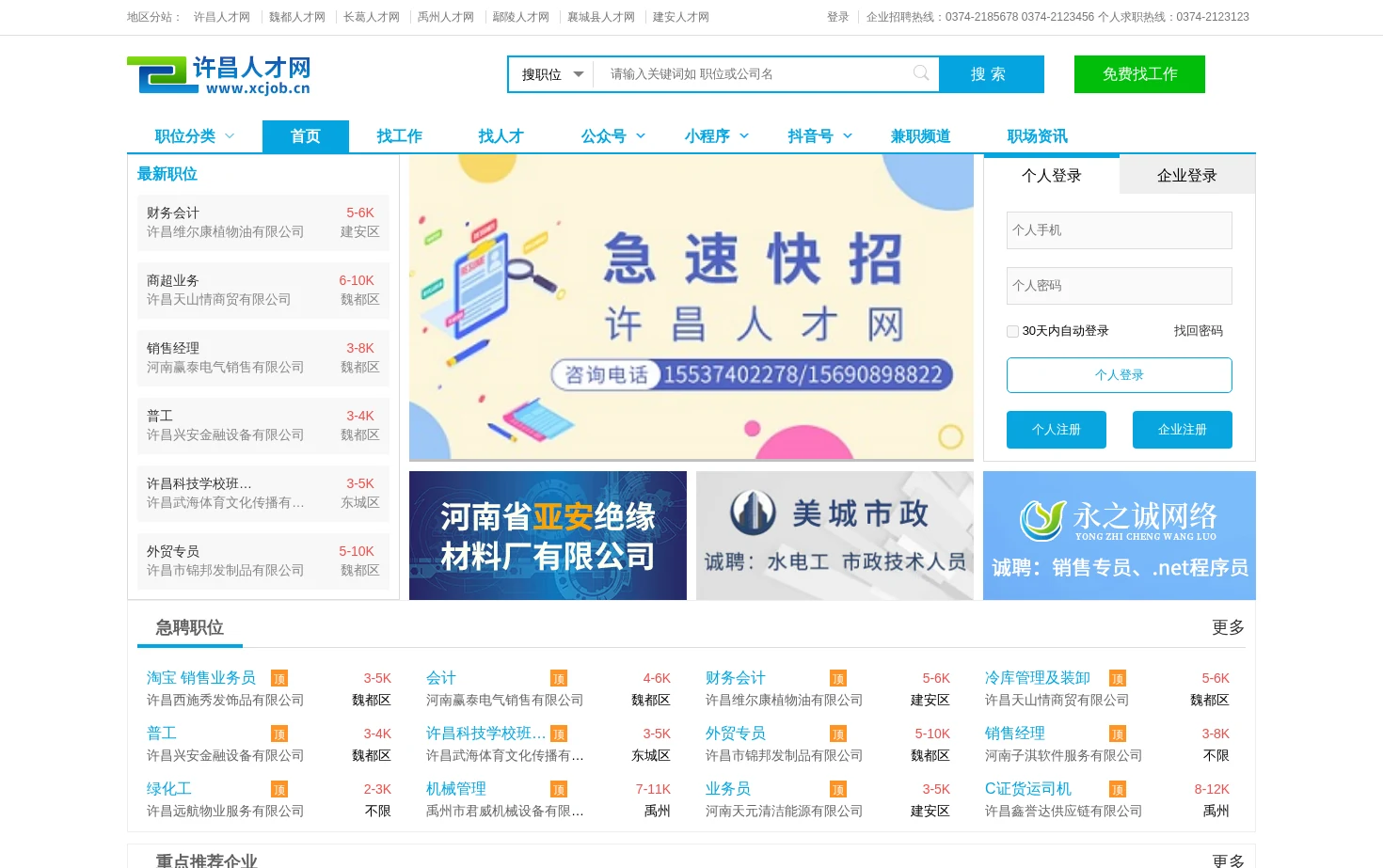1383x868 pixels.
Task: Go to the 首页 tab
Action: pyautogui.click(x=306, y=136)
